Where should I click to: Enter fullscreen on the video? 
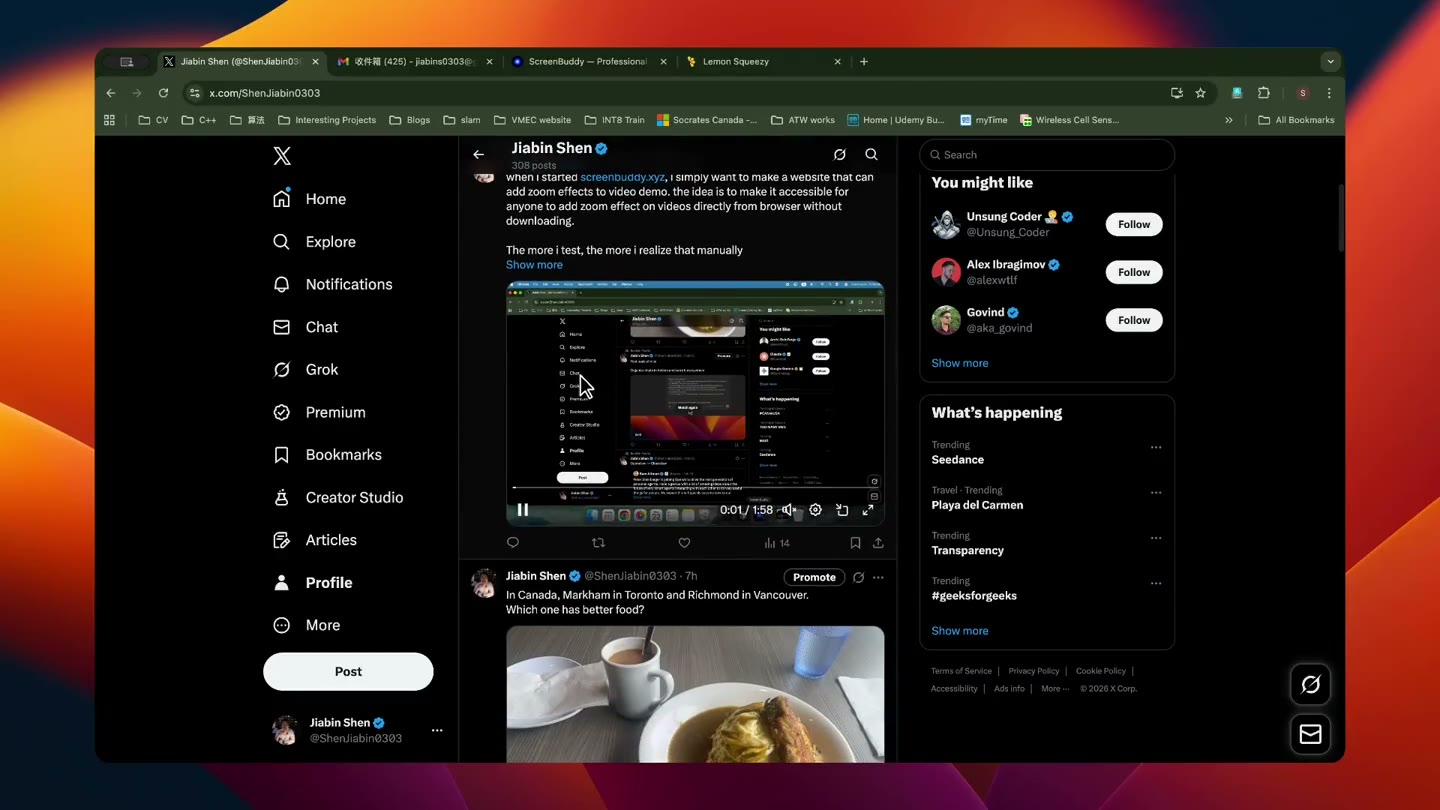[x=868, y=510]
